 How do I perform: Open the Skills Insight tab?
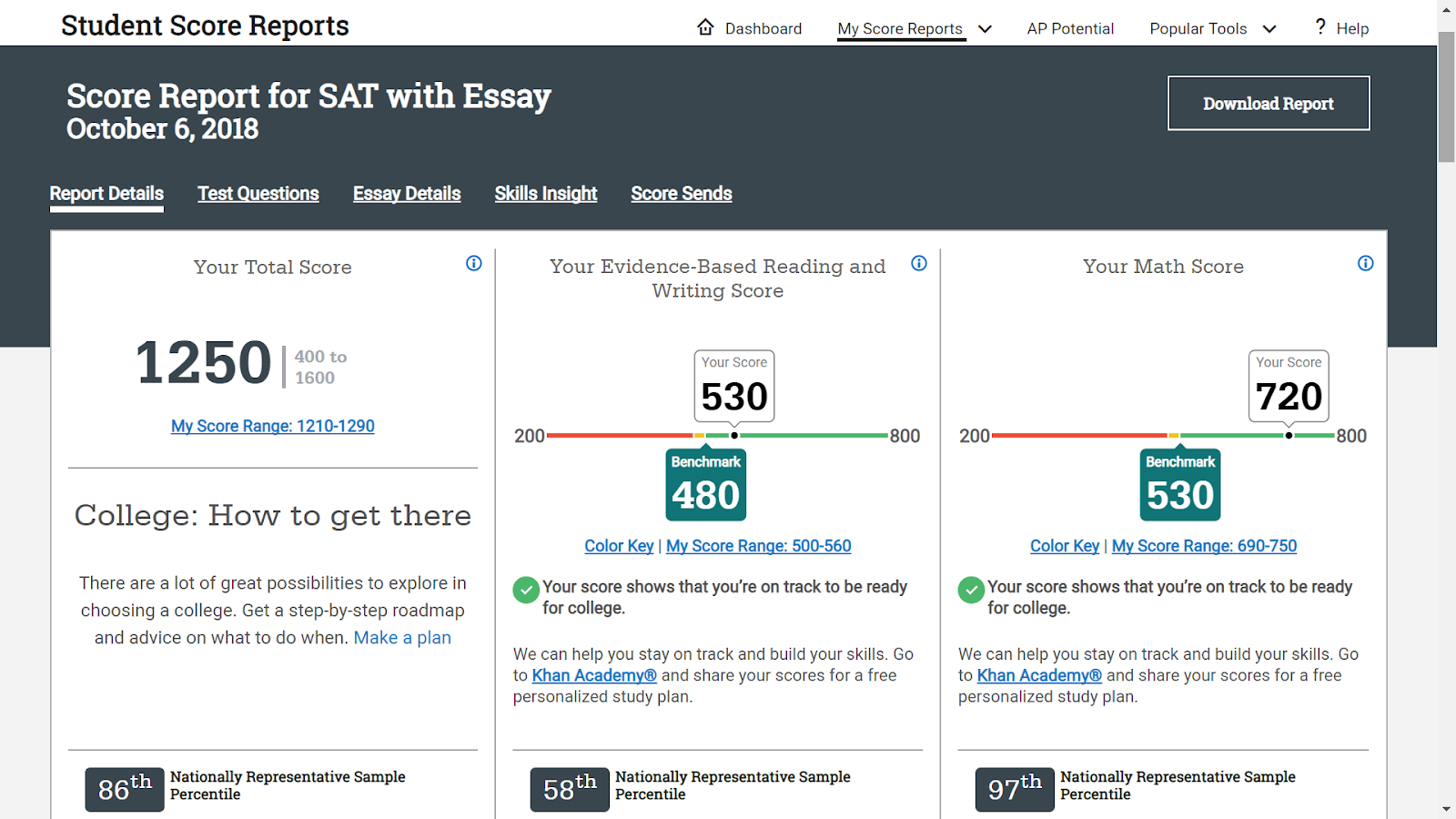coord(546,194)
